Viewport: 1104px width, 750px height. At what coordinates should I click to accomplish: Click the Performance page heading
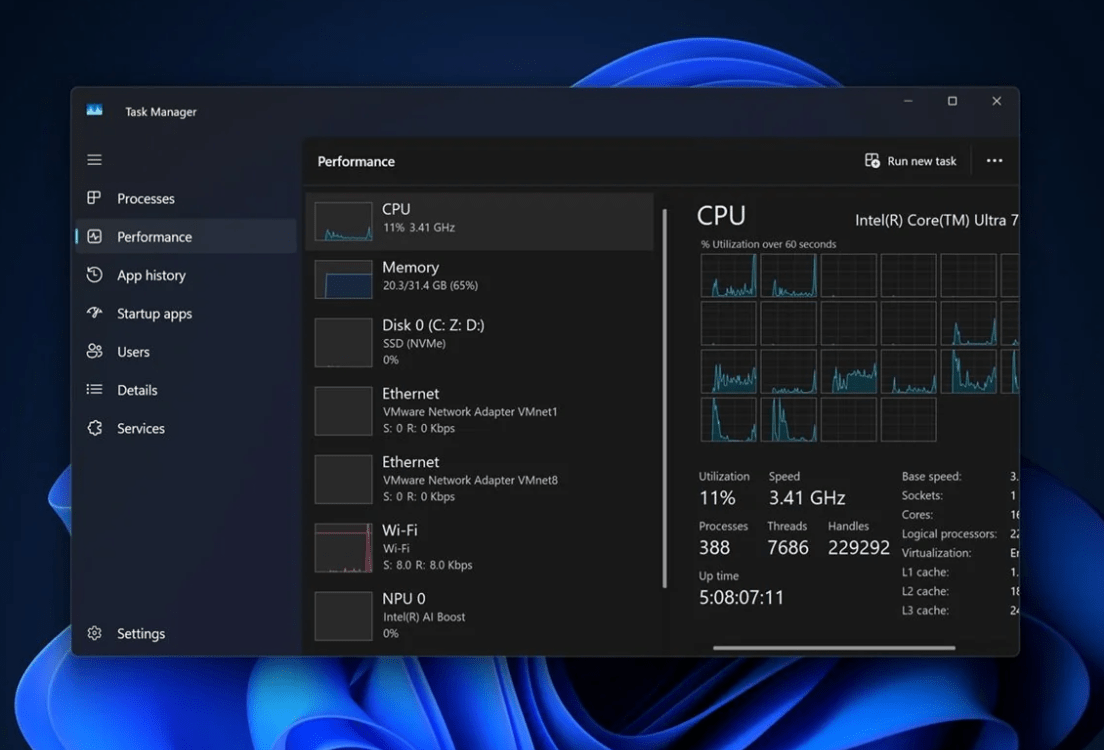click(x=356, y=161)
